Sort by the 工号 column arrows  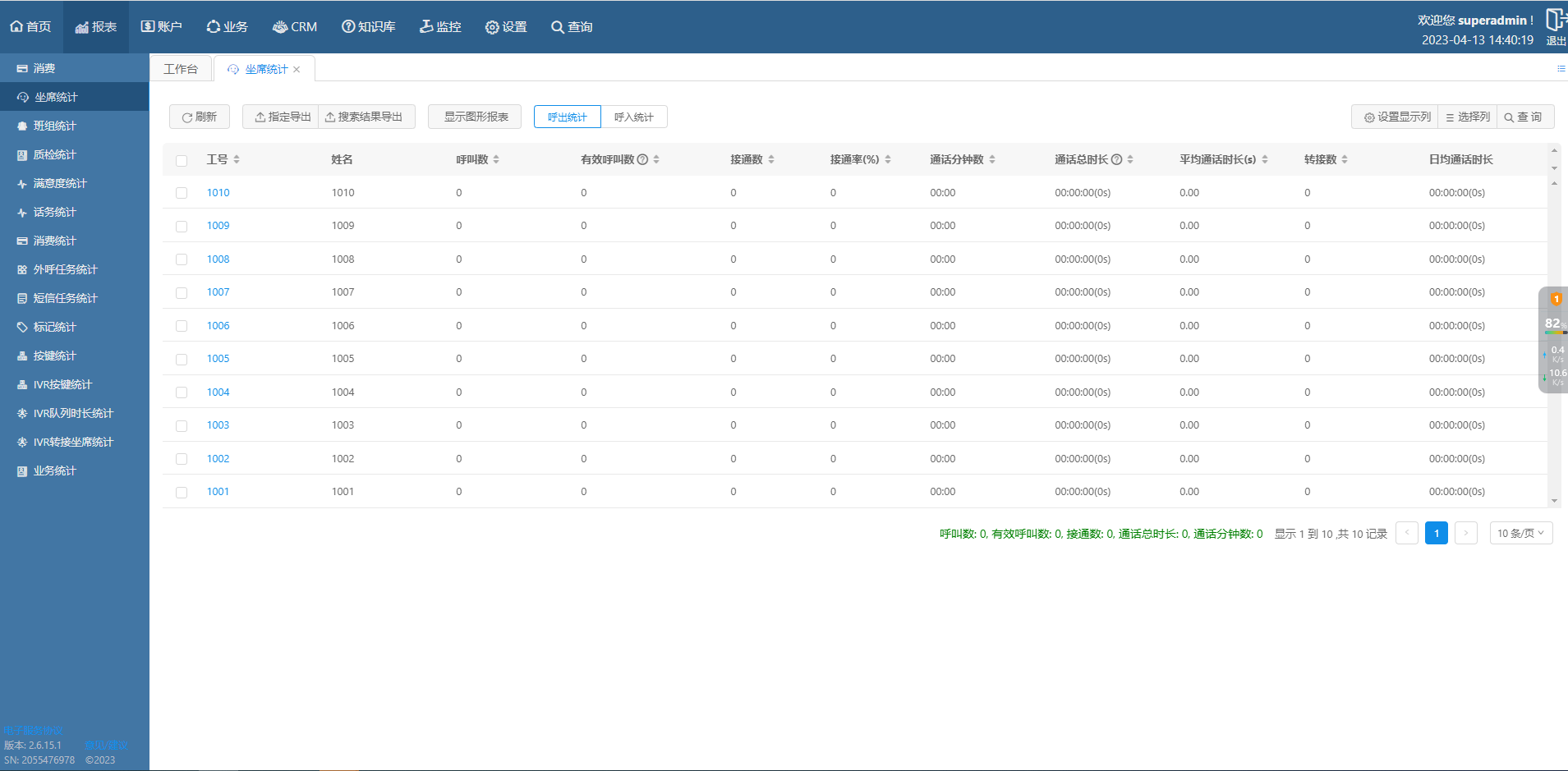[x=237, y=159]
